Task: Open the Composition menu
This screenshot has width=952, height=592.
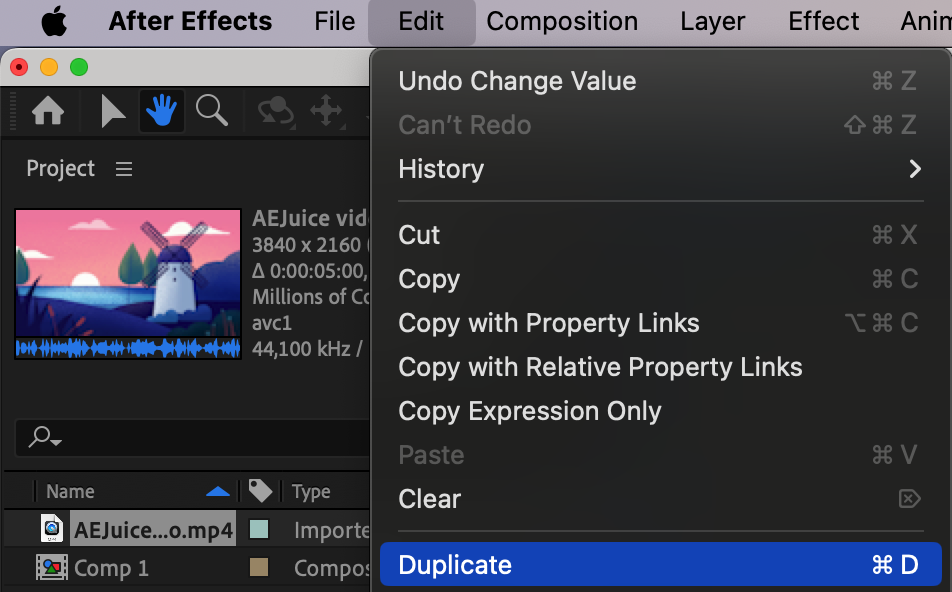Action: (562, 22)
